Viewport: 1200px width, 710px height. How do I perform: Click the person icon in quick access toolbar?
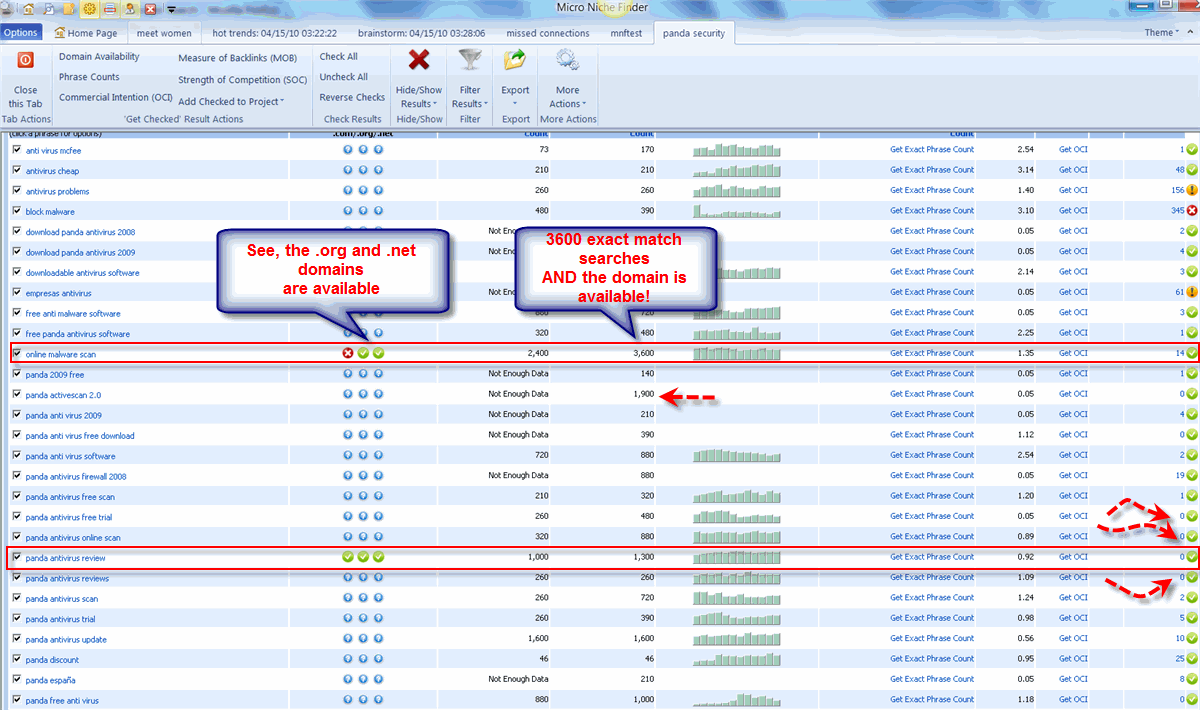130,9
